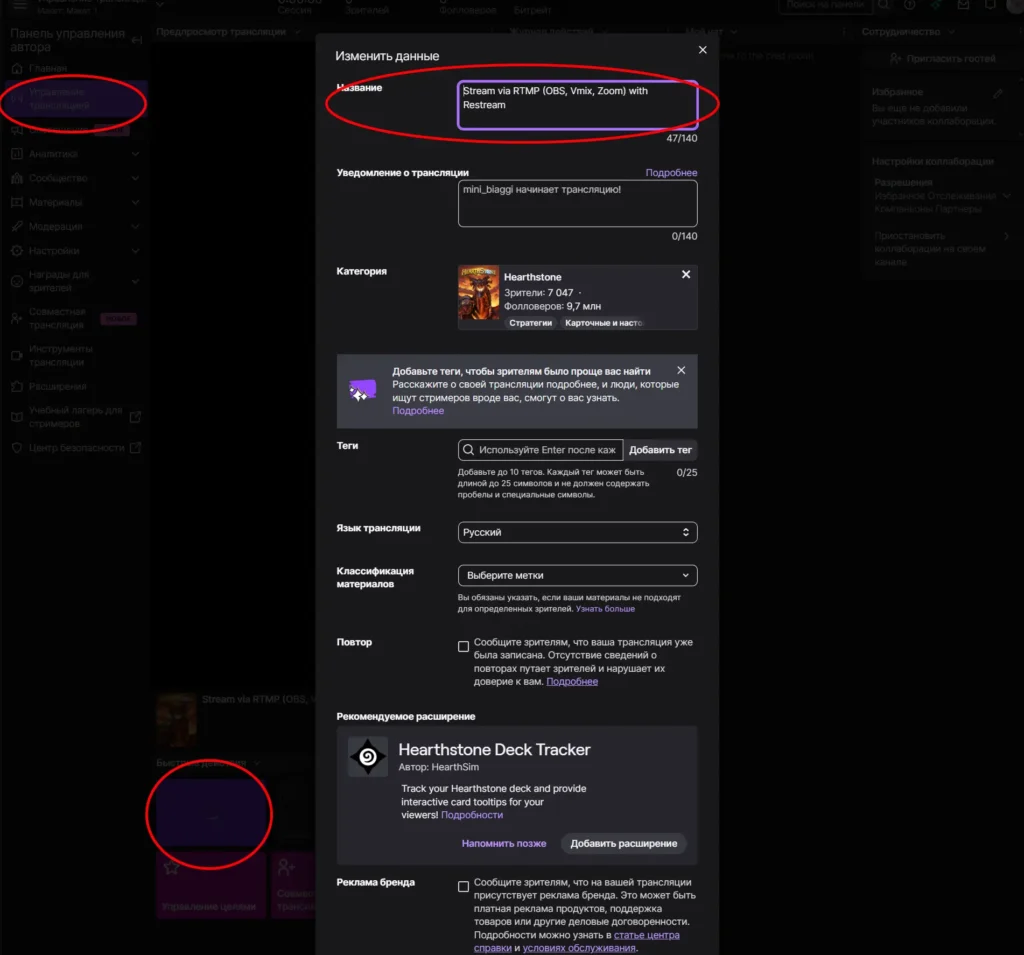The image size is (1024, 955).
Task: Click the Напомнить позже link
Action: [x=504, y=843]
